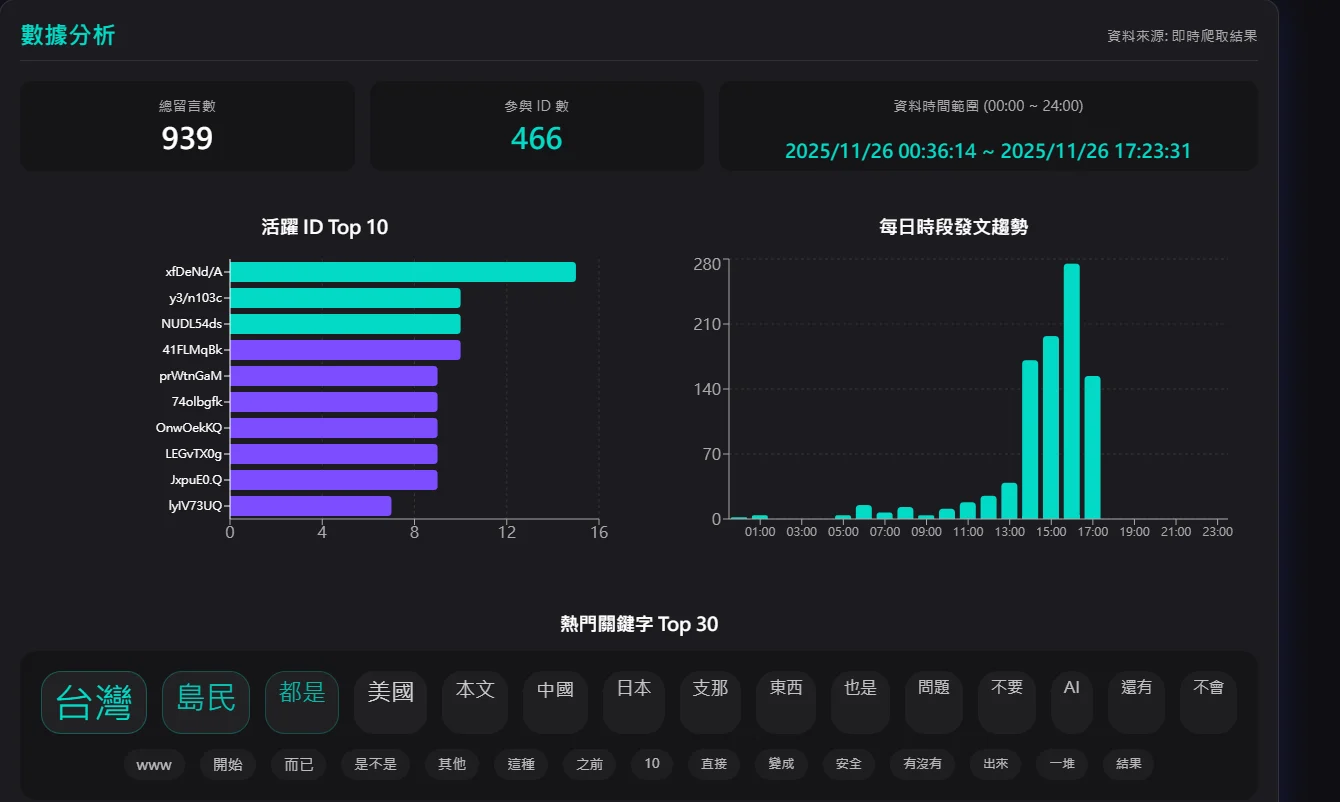Select the 美國 keyword tag
The height and width of the screenshot is (802, 1340).
pyautogui.click(x=390, y=702)
